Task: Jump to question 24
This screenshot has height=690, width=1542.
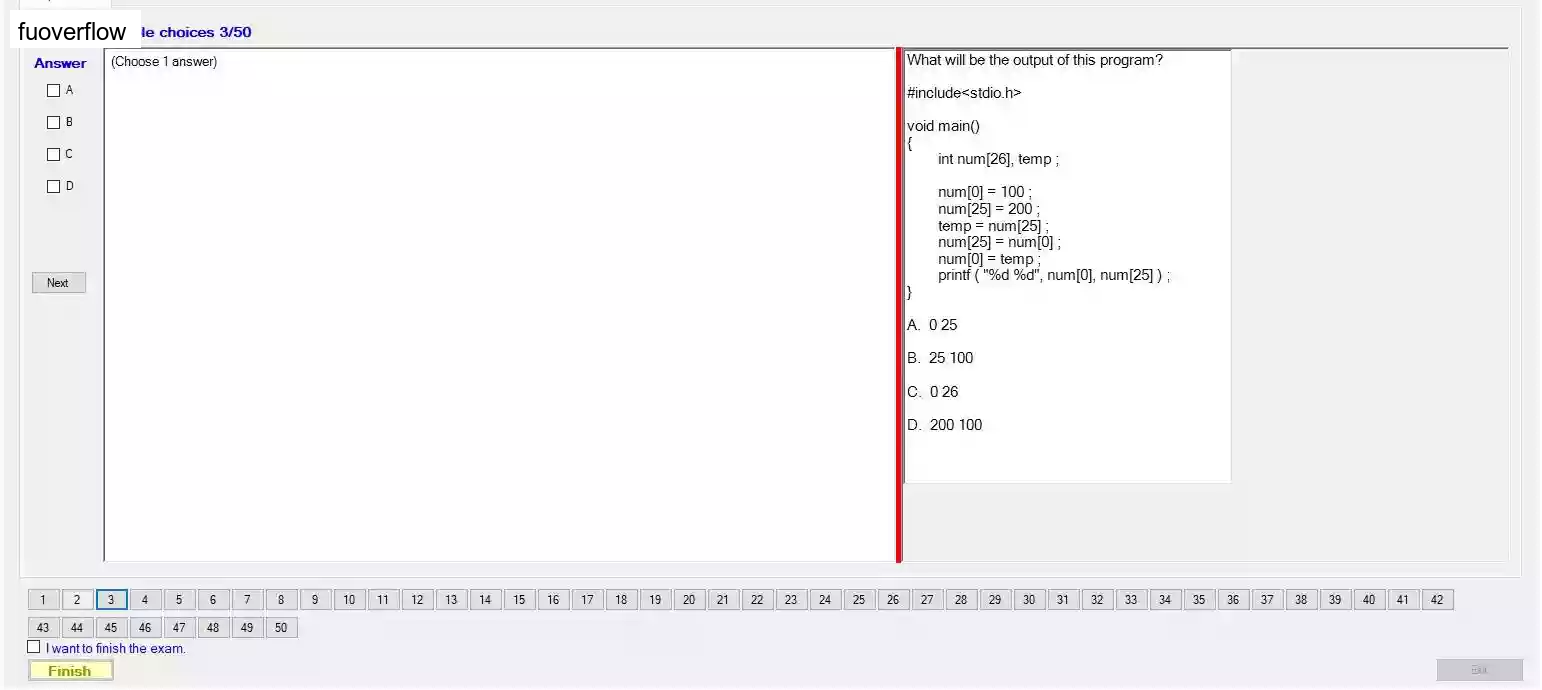Action: (825, 600)
